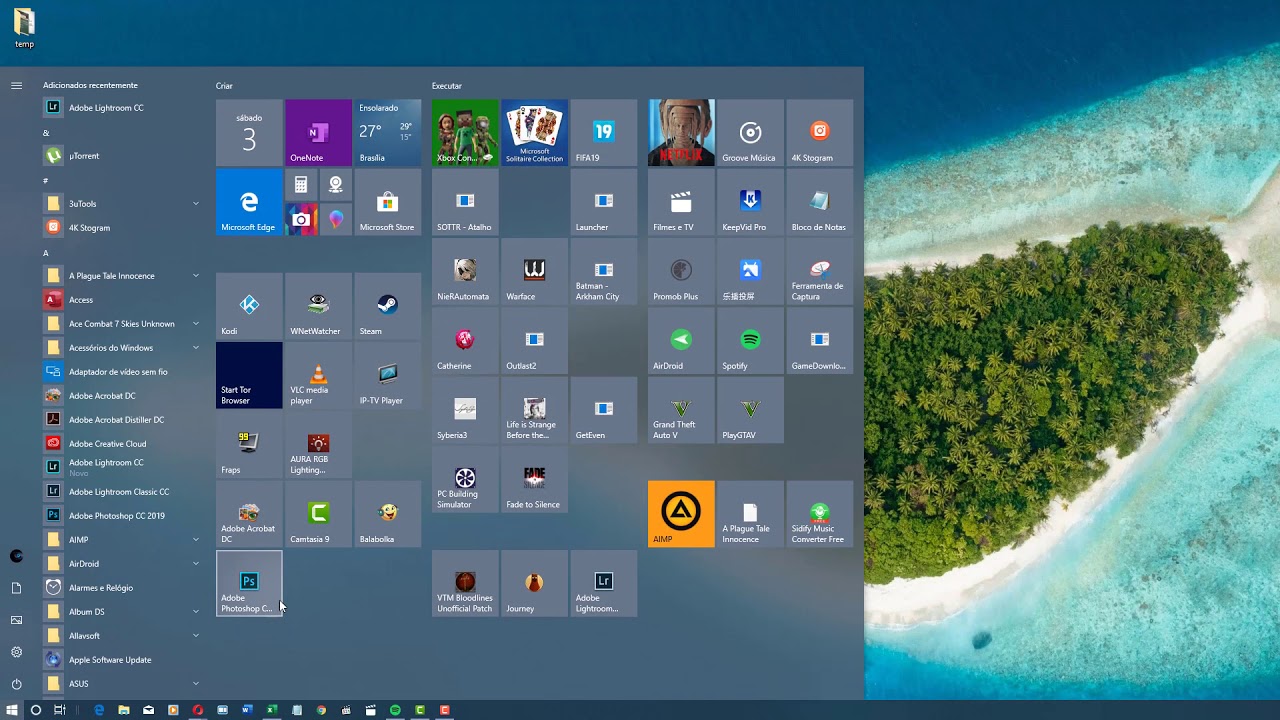This screenshot has width=1280, height=720.
Task: Open Adobe Photoshop CC 2019 in app list
Action: (122, 516)
